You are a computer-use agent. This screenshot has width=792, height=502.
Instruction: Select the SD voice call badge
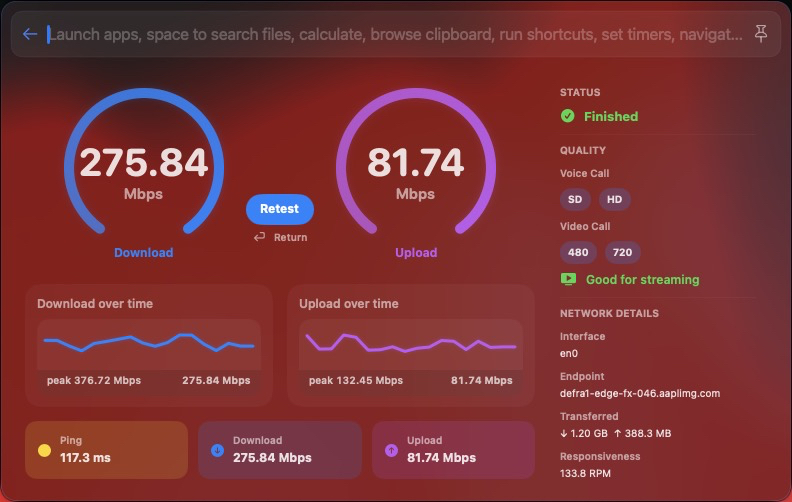[x=575, y=199]
